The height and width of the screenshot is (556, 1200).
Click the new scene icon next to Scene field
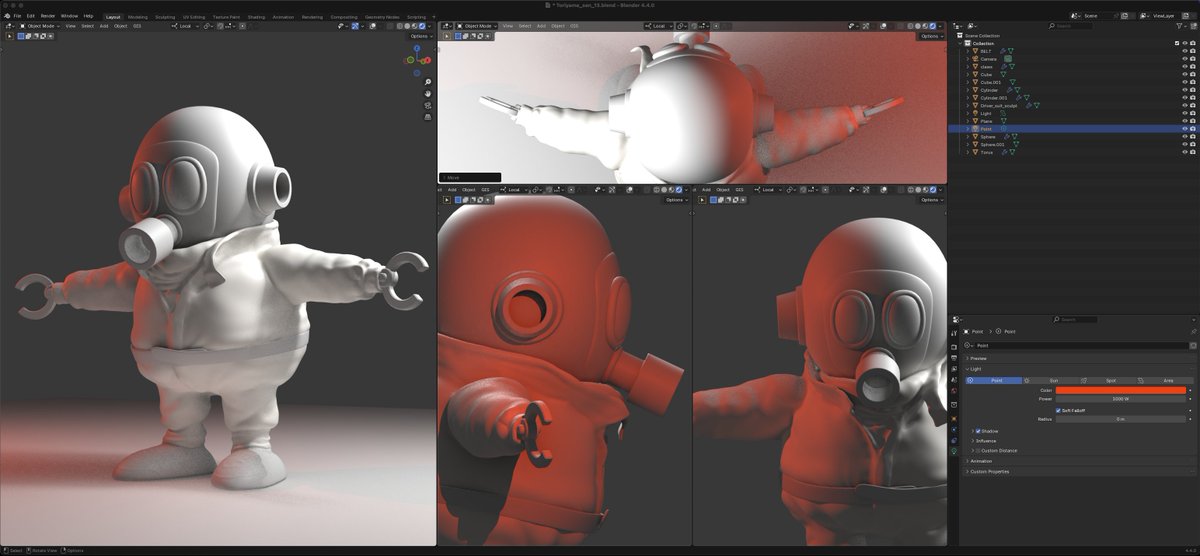point(1124,16)
